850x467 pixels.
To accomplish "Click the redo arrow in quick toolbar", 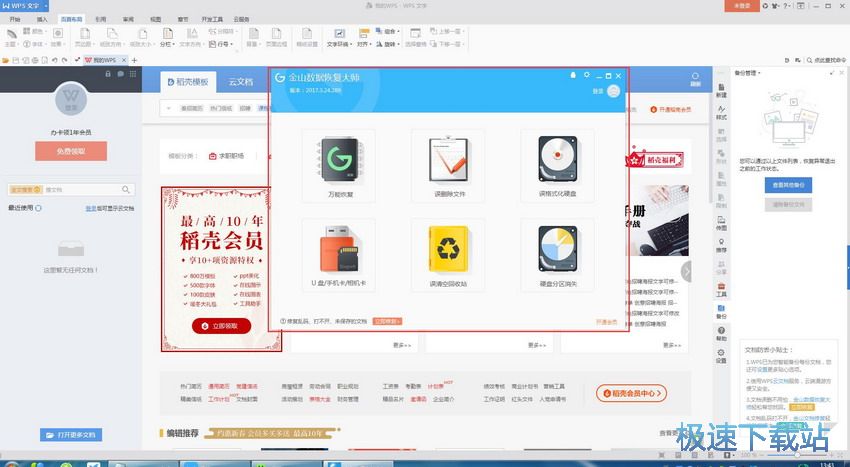I will click(64, 60).
